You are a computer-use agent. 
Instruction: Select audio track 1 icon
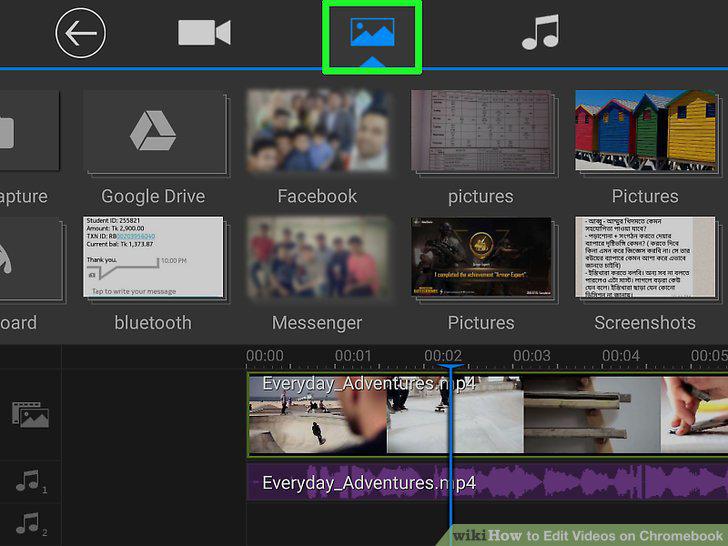[x=31, y=481]
